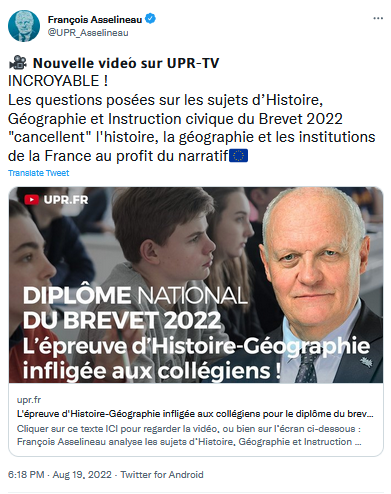Click the upr.fr domain in link card
This screenshot has height=494, width=391.
(x=29, y=400)
